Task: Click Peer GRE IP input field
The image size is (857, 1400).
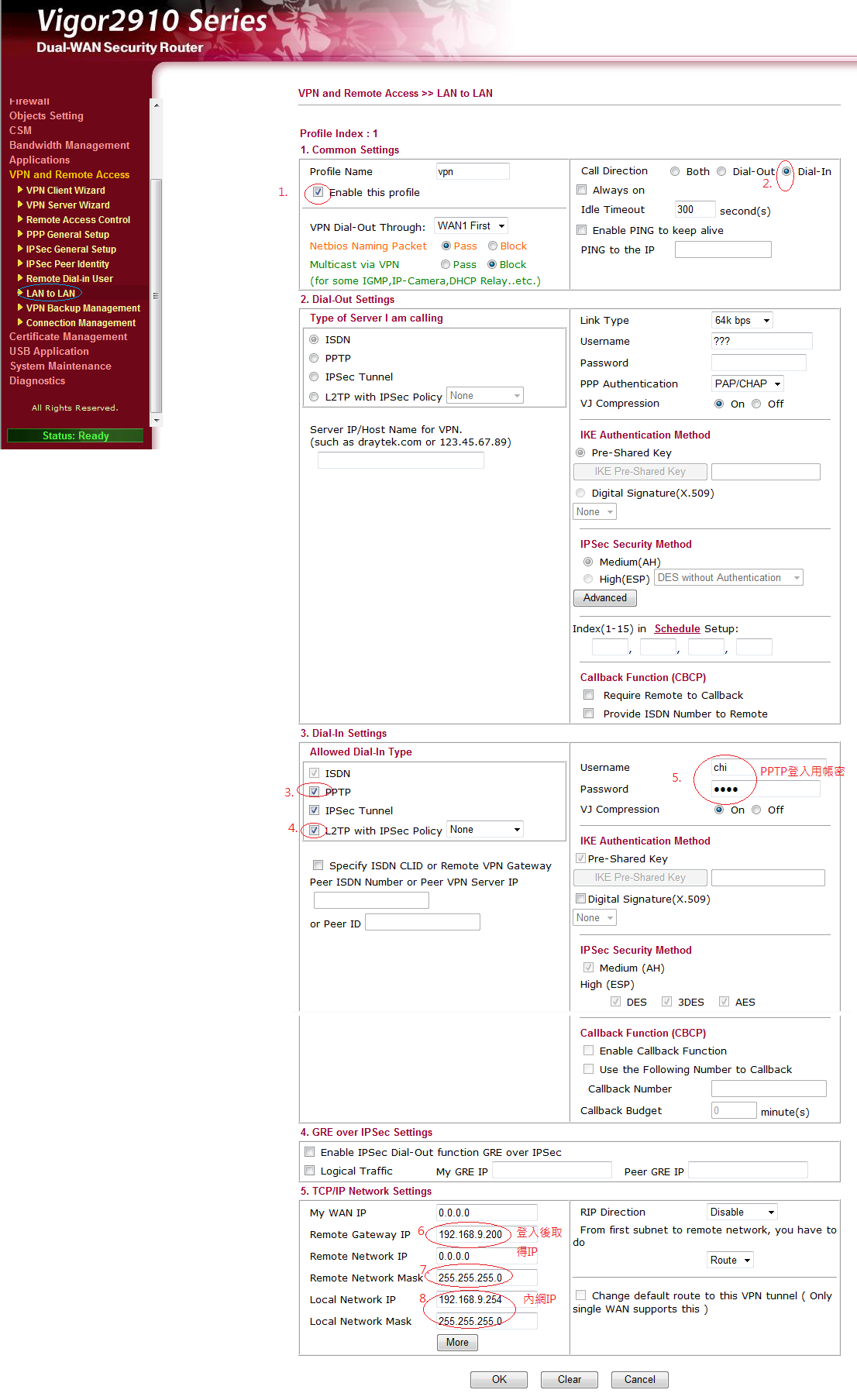Action: (x=748, y=1170)
